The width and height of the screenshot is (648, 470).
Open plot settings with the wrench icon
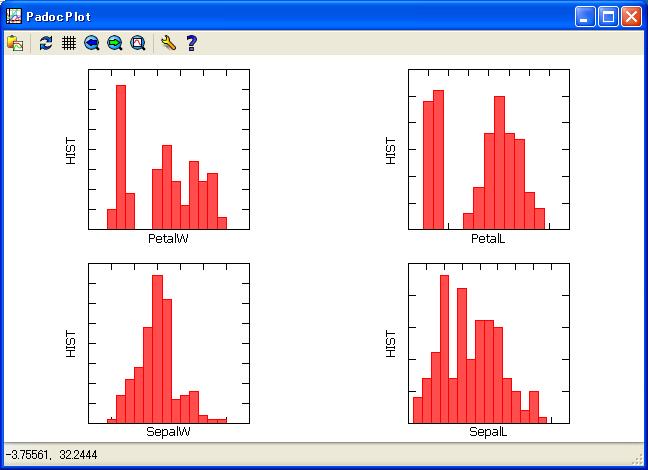pos(168,43)
